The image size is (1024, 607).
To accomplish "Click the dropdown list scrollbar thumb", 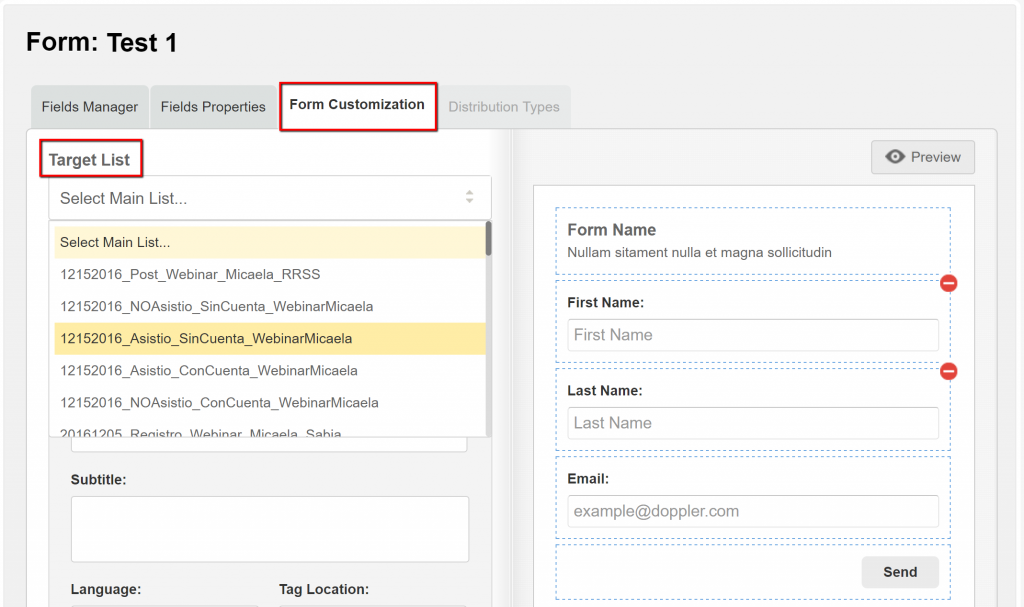I will coord(488,238).
